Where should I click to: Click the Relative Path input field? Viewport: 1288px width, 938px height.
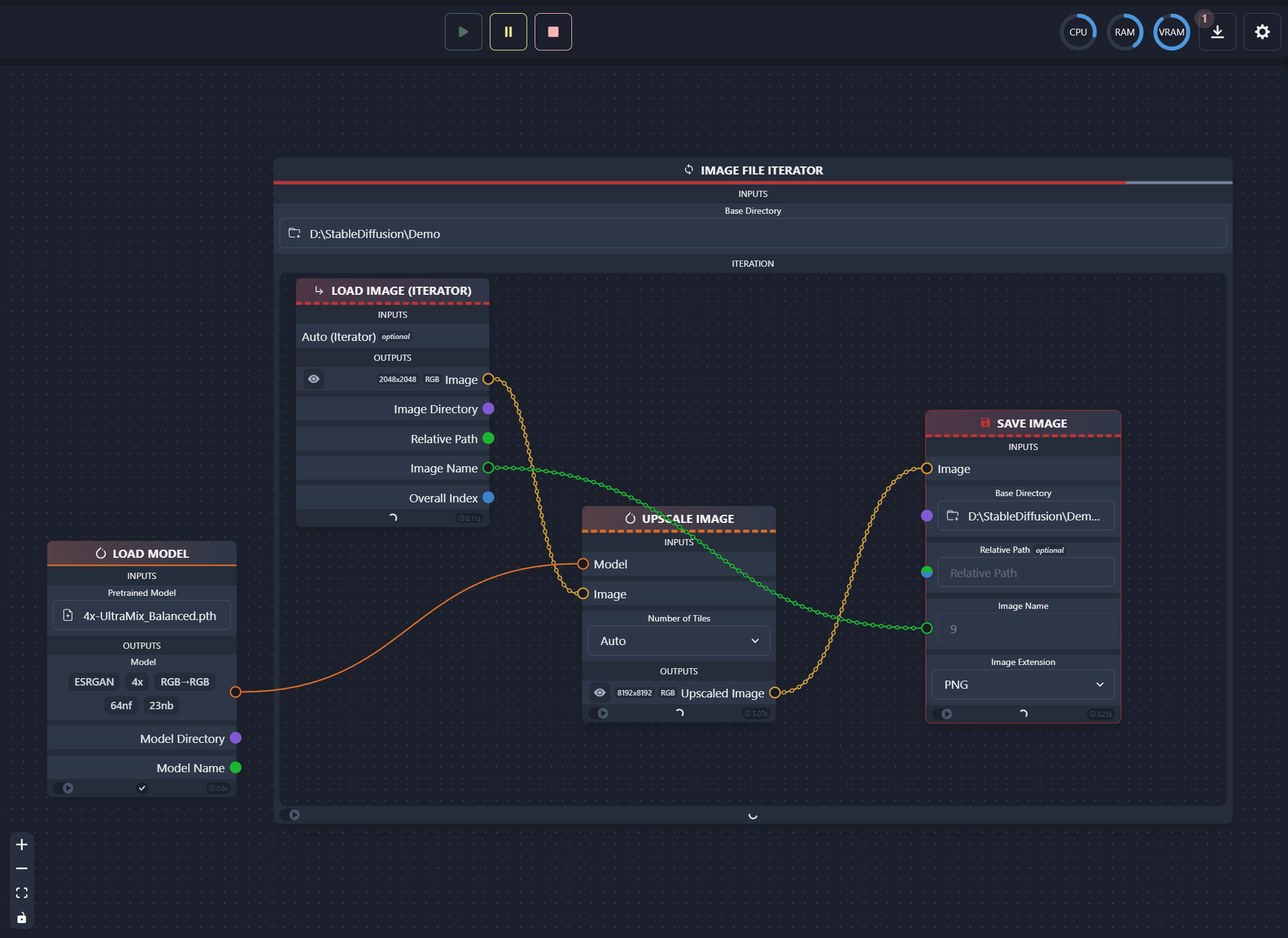[1026, 573]
